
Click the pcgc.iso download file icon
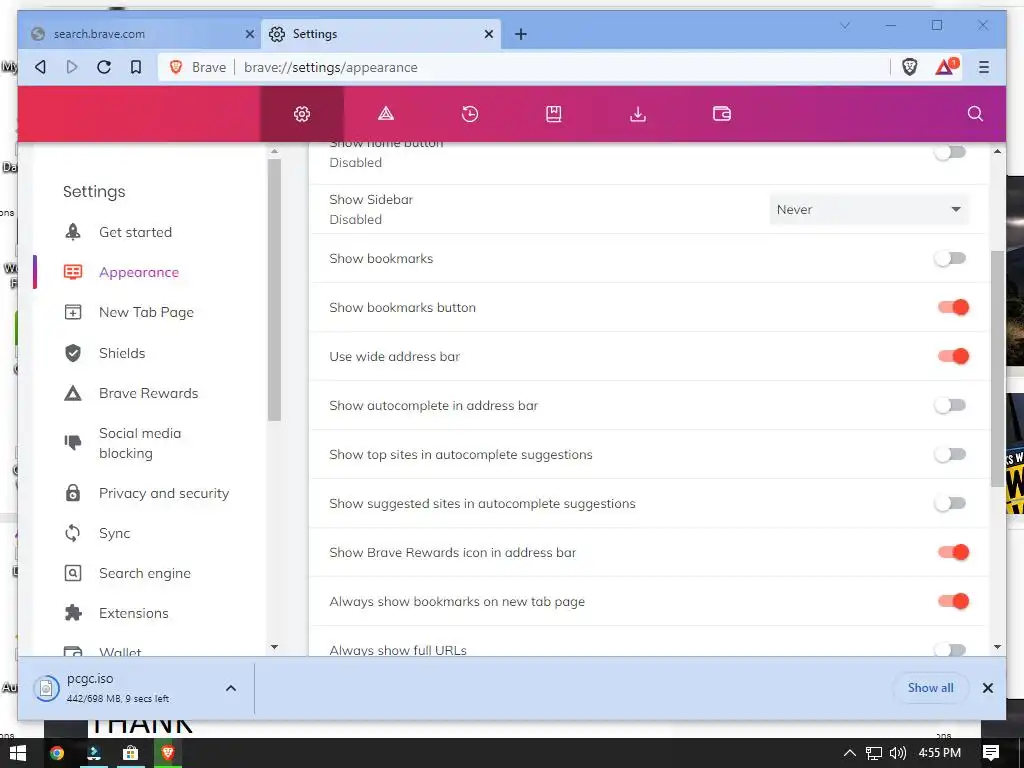(46, 688)
